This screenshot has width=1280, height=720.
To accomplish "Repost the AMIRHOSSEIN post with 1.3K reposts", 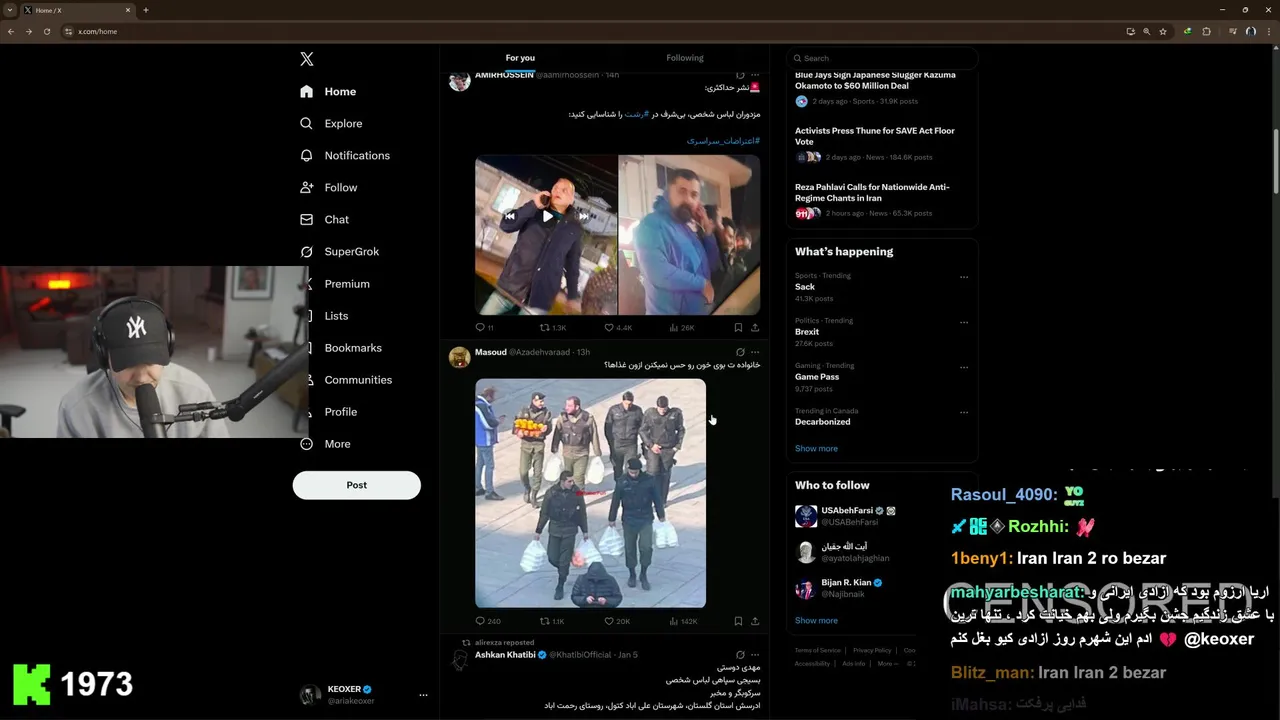I will click(x=553, y=327).
